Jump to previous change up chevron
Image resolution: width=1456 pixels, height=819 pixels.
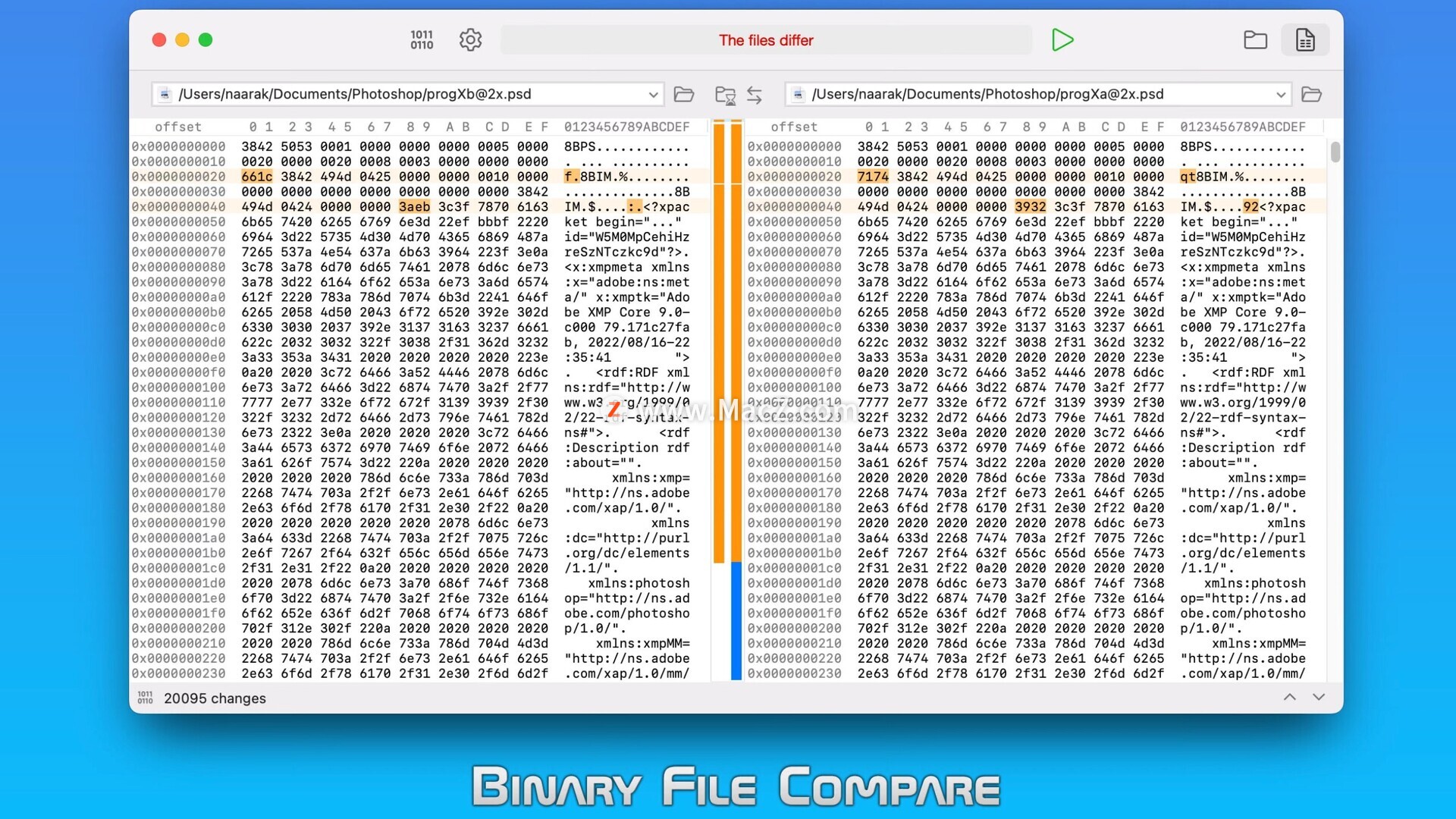tap(1290, 698)
